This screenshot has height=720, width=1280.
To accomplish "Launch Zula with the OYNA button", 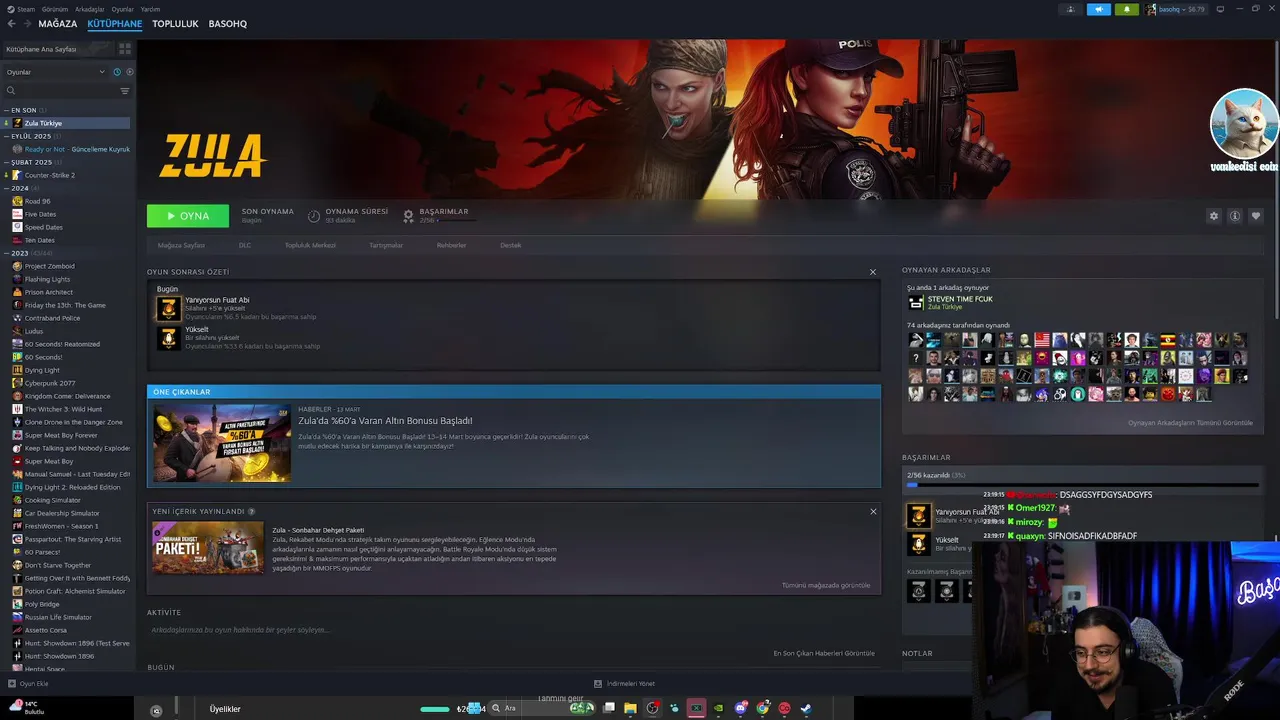I will coord(188,216).
